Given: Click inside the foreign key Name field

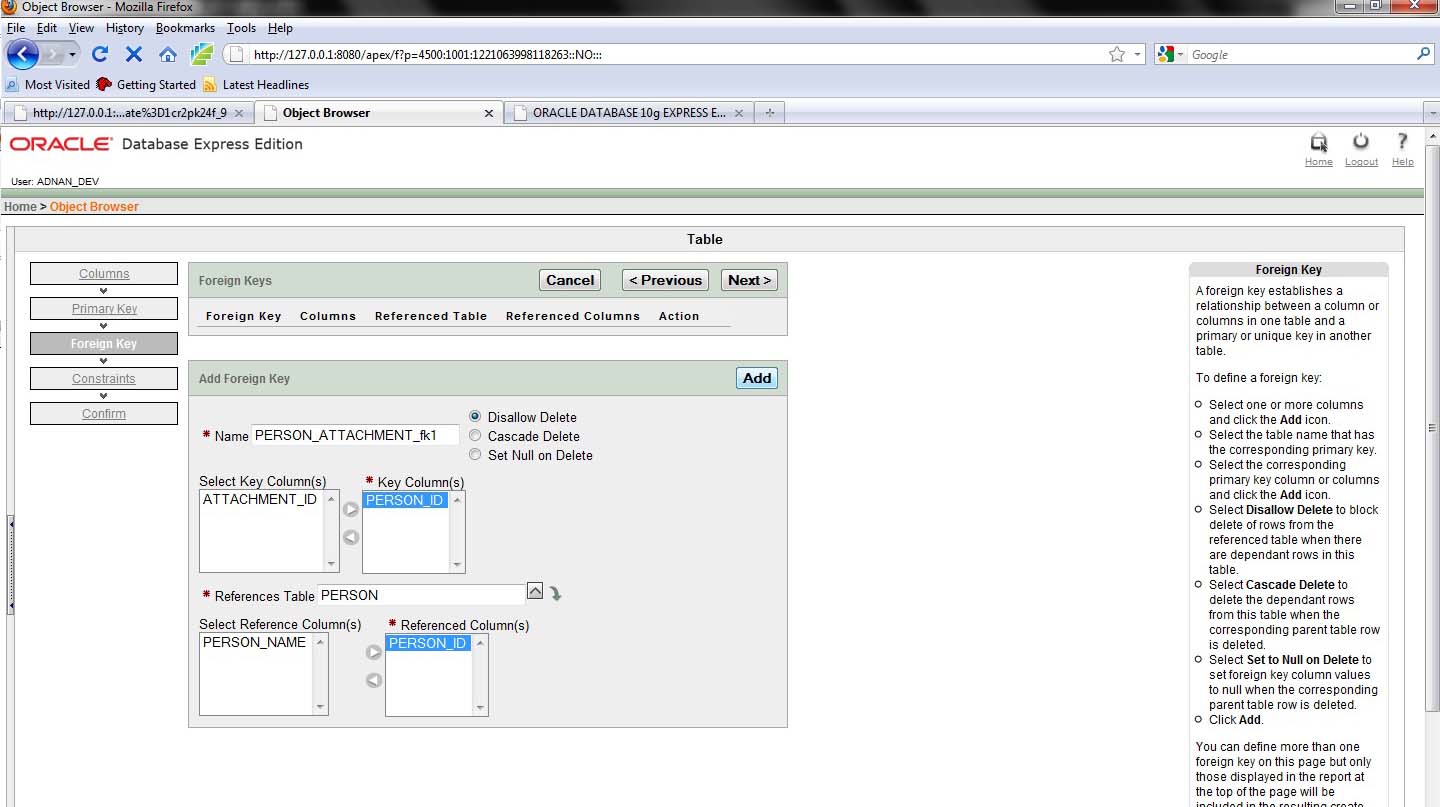Looking at the screenshot, I should (x=355, y=435).
